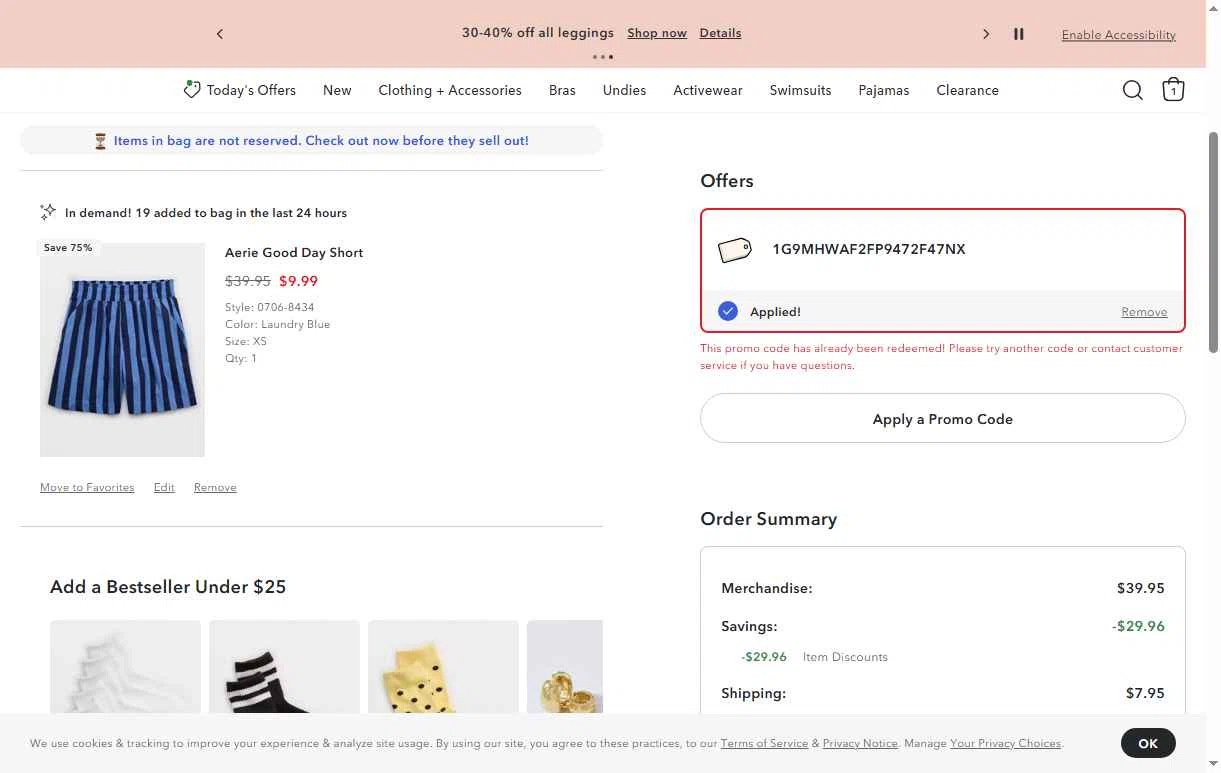Advance to next promo banner arrow
The image size is (1221, 773).
tap(986, 34)
